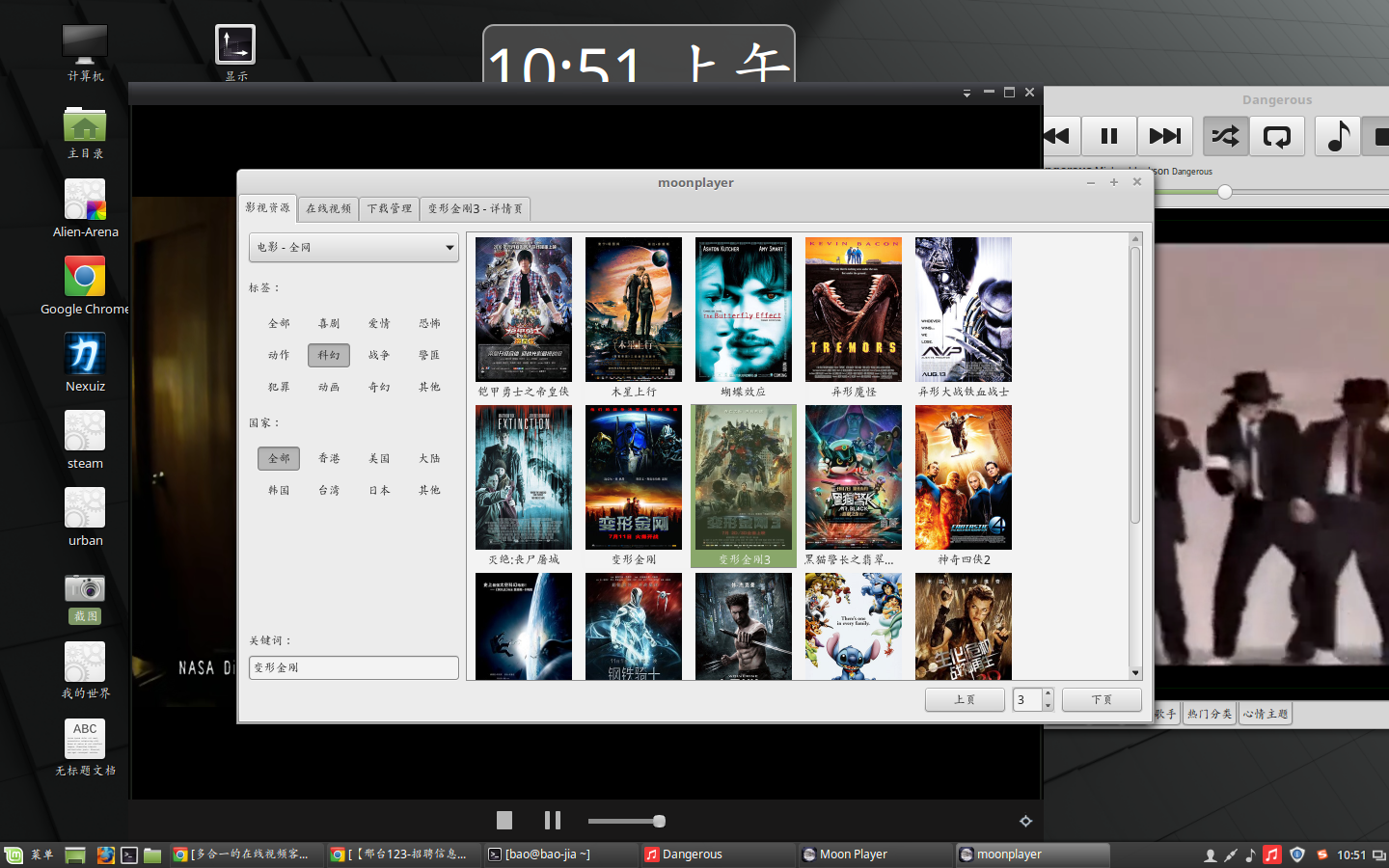Switch to Dangerous window in taskbar
The height and width of the screenshot is (868, 1389).
click(717, 854)
